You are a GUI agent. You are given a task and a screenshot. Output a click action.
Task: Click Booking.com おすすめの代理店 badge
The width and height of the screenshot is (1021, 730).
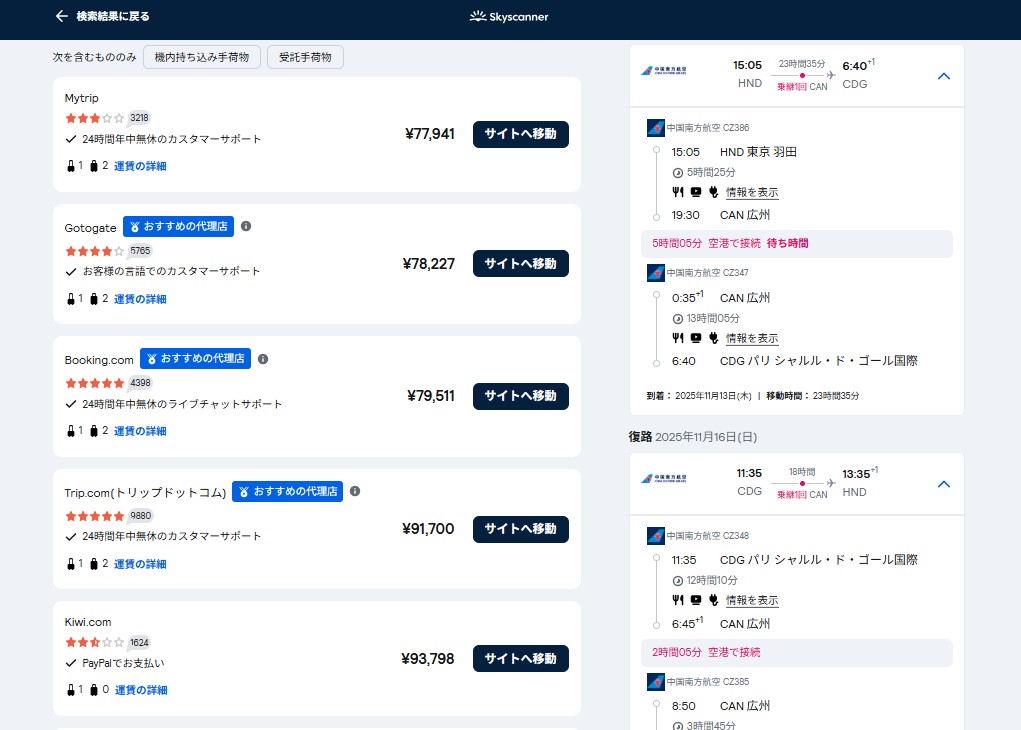pyautogui.click(x=195, y=359)
